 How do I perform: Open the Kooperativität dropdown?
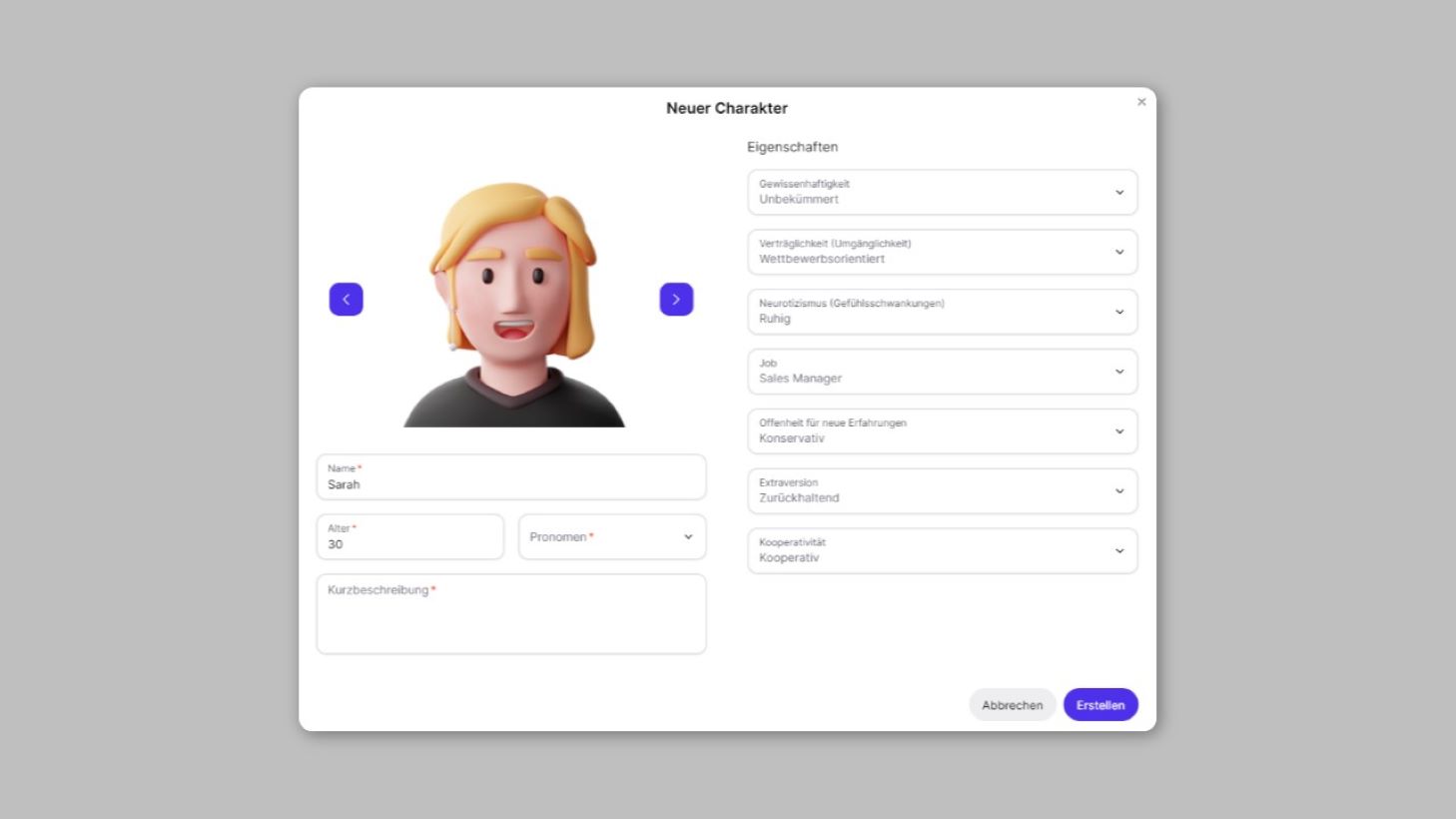(x=941, y=551)
